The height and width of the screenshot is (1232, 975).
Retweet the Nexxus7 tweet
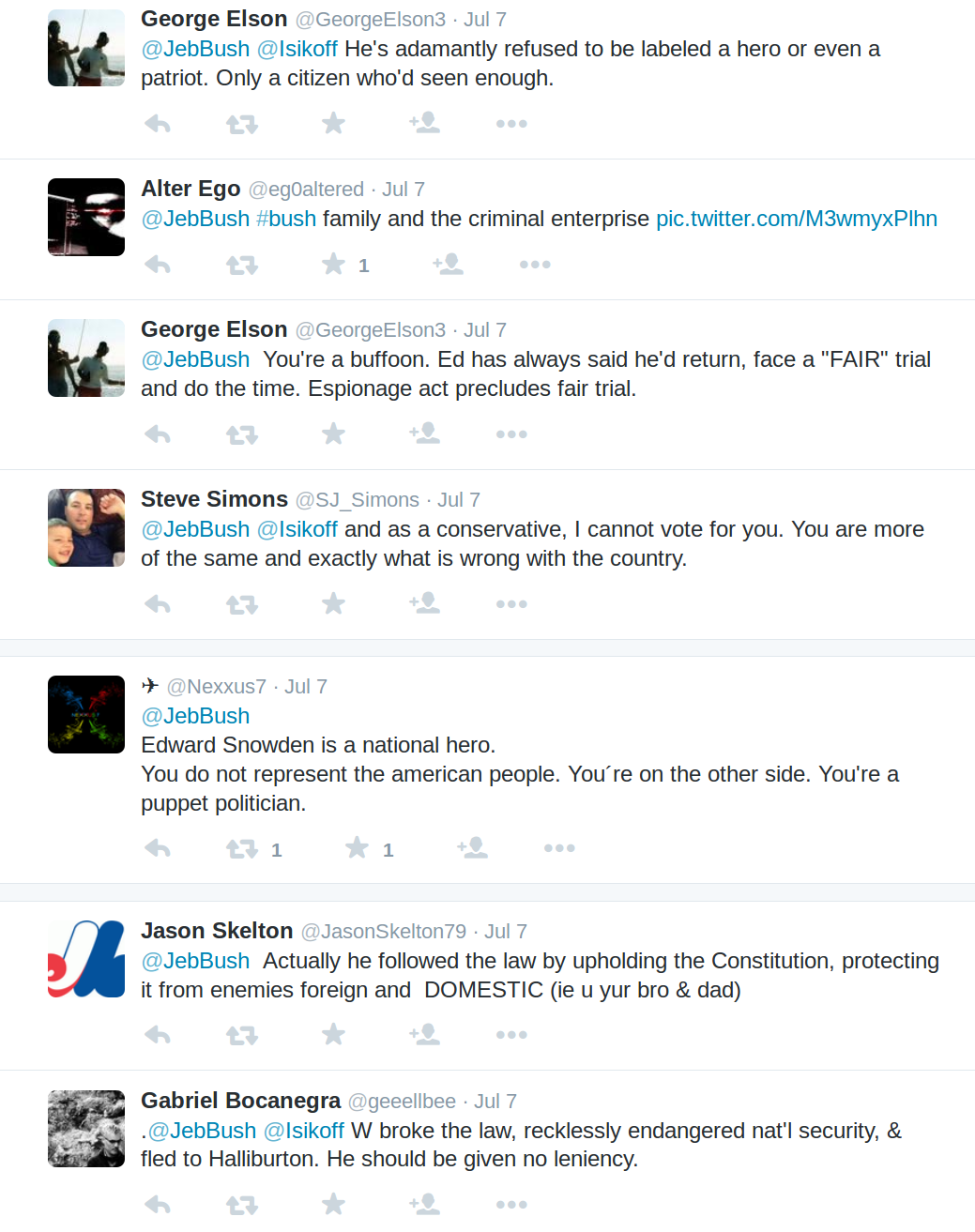tap(242, 849)
